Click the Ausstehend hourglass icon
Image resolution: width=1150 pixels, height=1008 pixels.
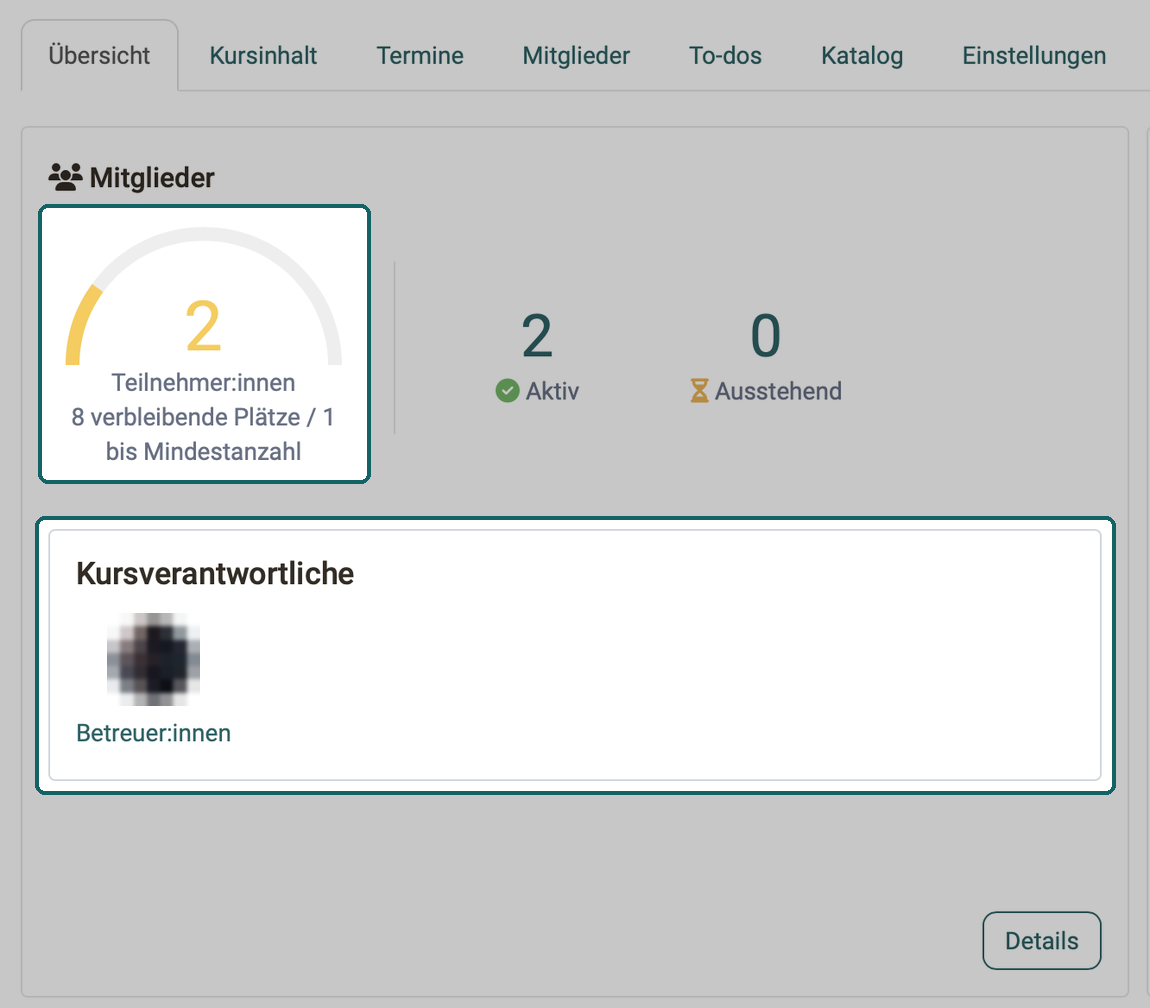coord(699,390)
